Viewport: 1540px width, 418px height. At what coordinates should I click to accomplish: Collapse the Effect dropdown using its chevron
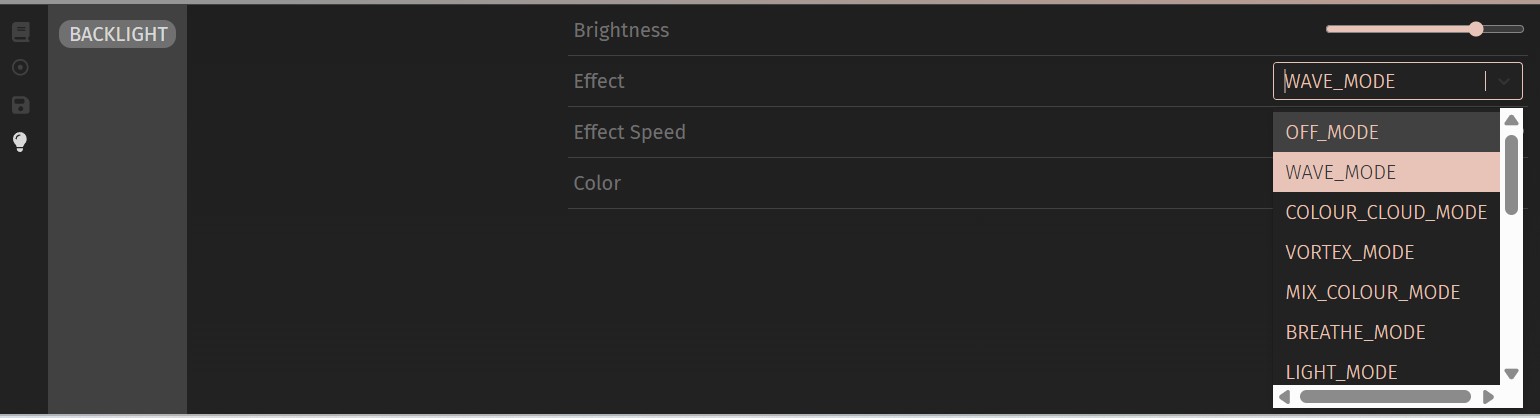point(1503,81)
